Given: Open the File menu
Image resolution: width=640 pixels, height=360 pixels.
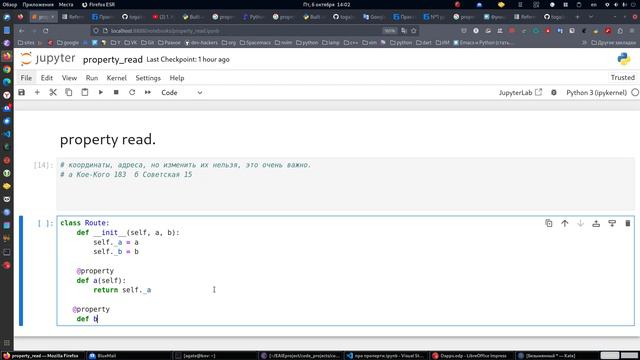Looking at the screenshot, I should point(26,78).
